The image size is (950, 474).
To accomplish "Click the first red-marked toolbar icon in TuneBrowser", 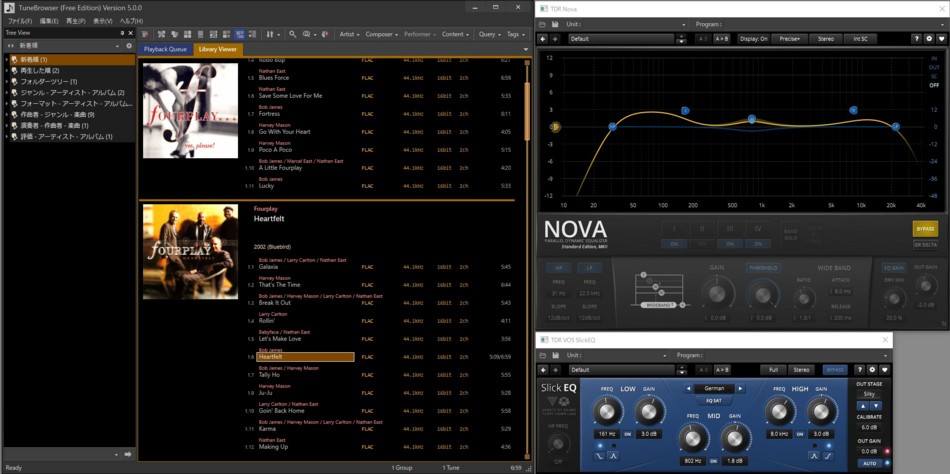I will point(144,35).
